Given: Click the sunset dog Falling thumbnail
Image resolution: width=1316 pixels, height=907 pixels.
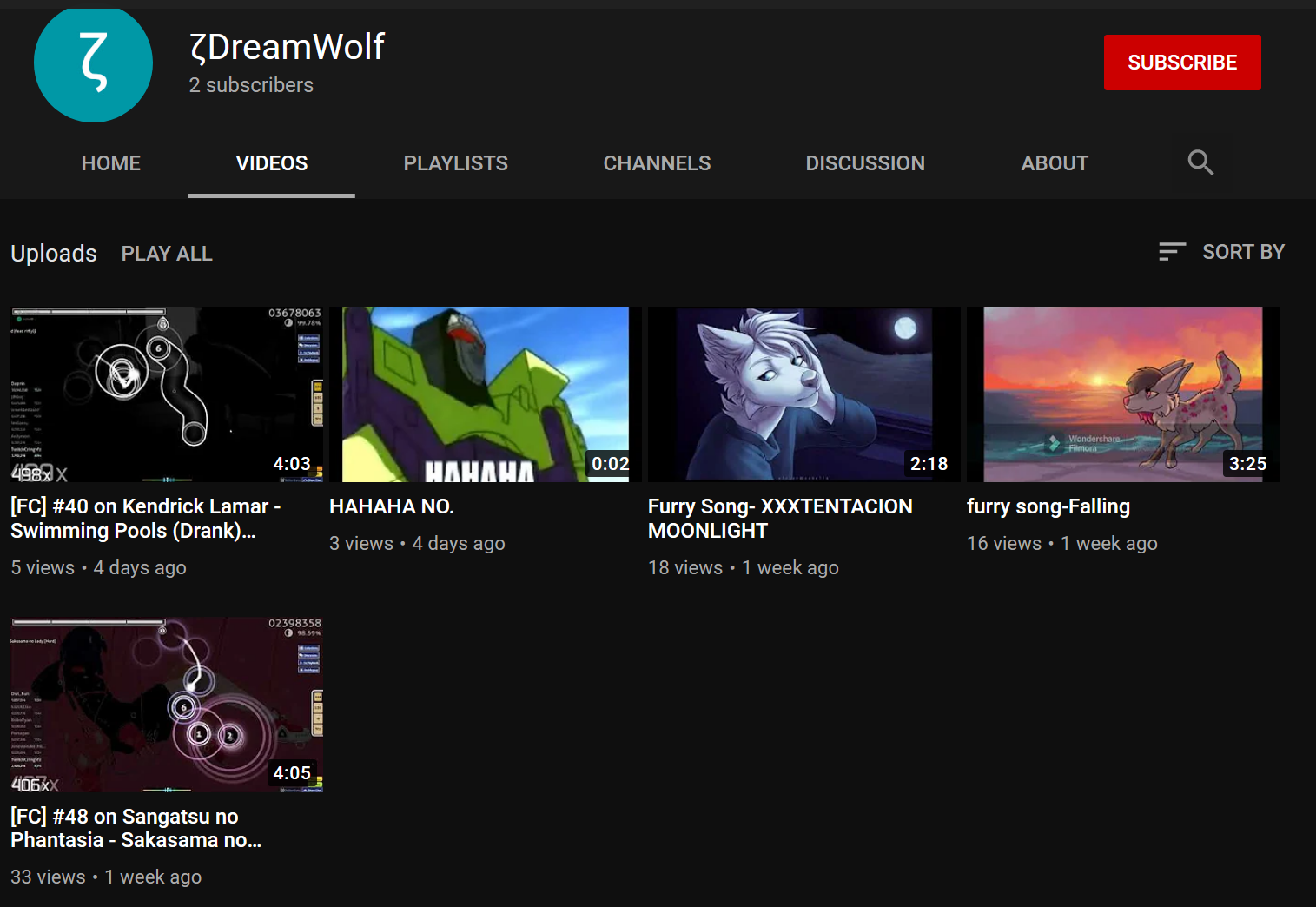Looking at the screenshot, I should coord(1123,394).
